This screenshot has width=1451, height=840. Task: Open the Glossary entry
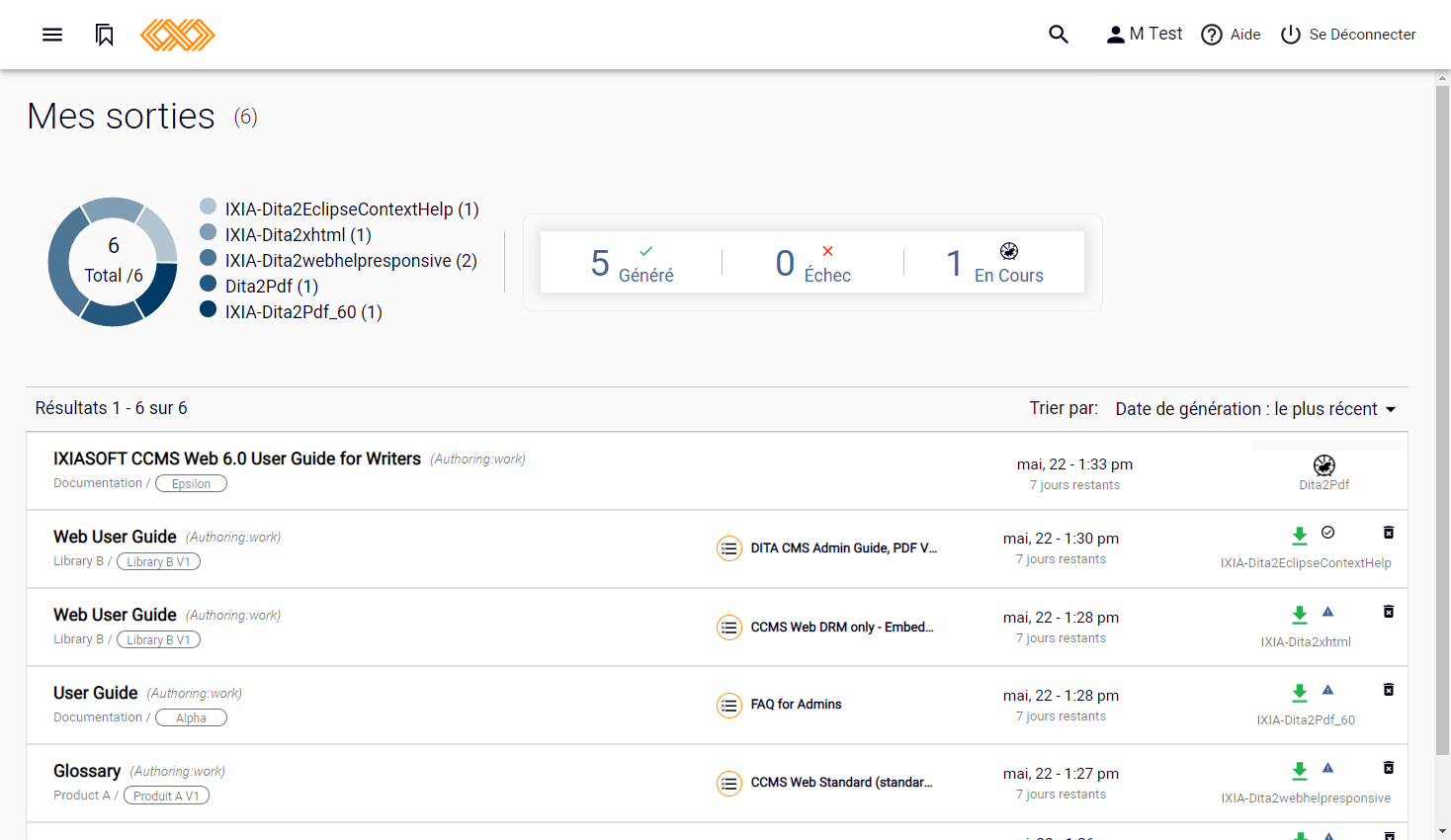[87, 771]
